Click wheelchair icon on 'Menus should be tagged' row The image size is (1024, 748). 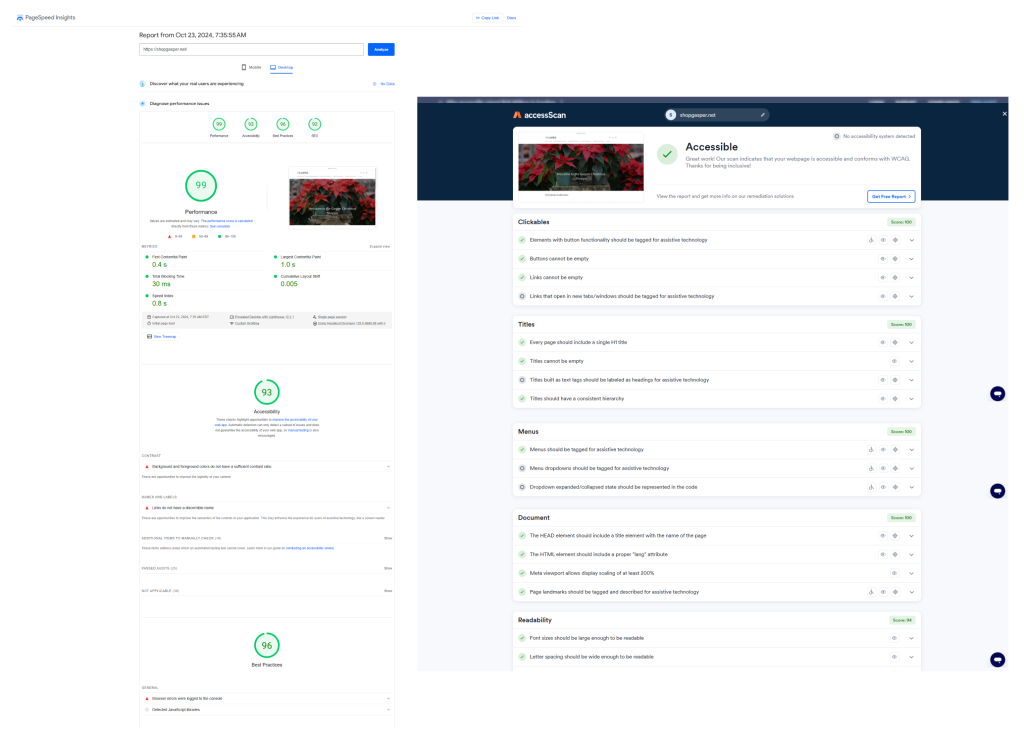click(x=870, y=449)
